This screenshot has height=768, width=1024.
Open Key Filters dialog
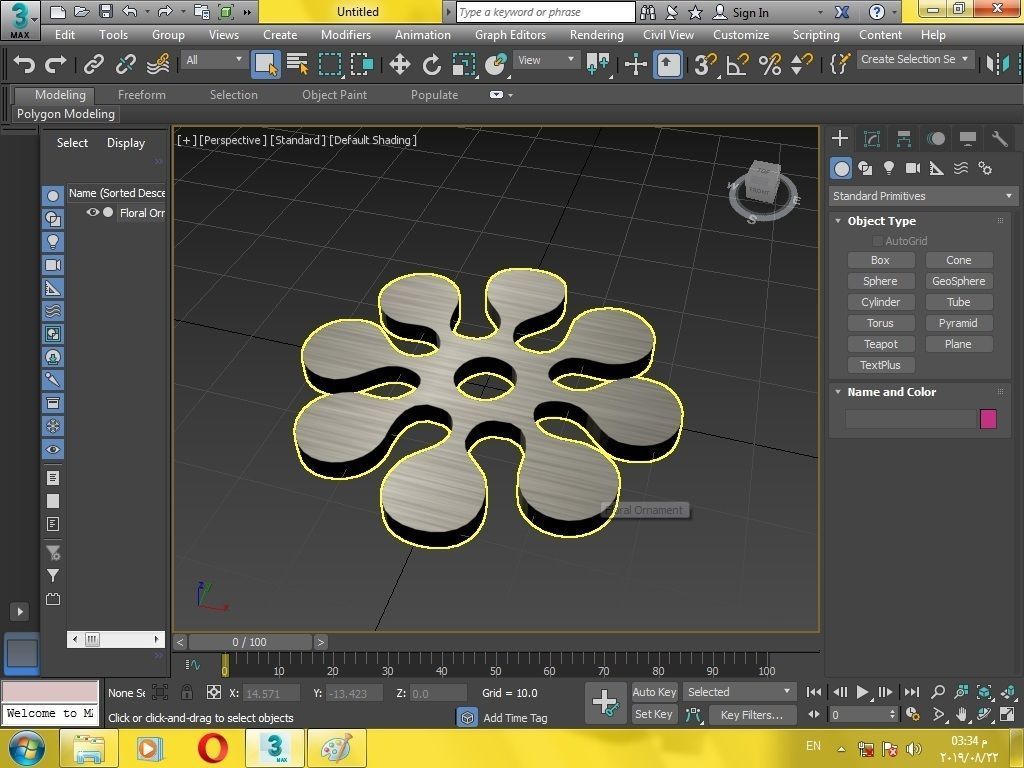pos(752,714)
